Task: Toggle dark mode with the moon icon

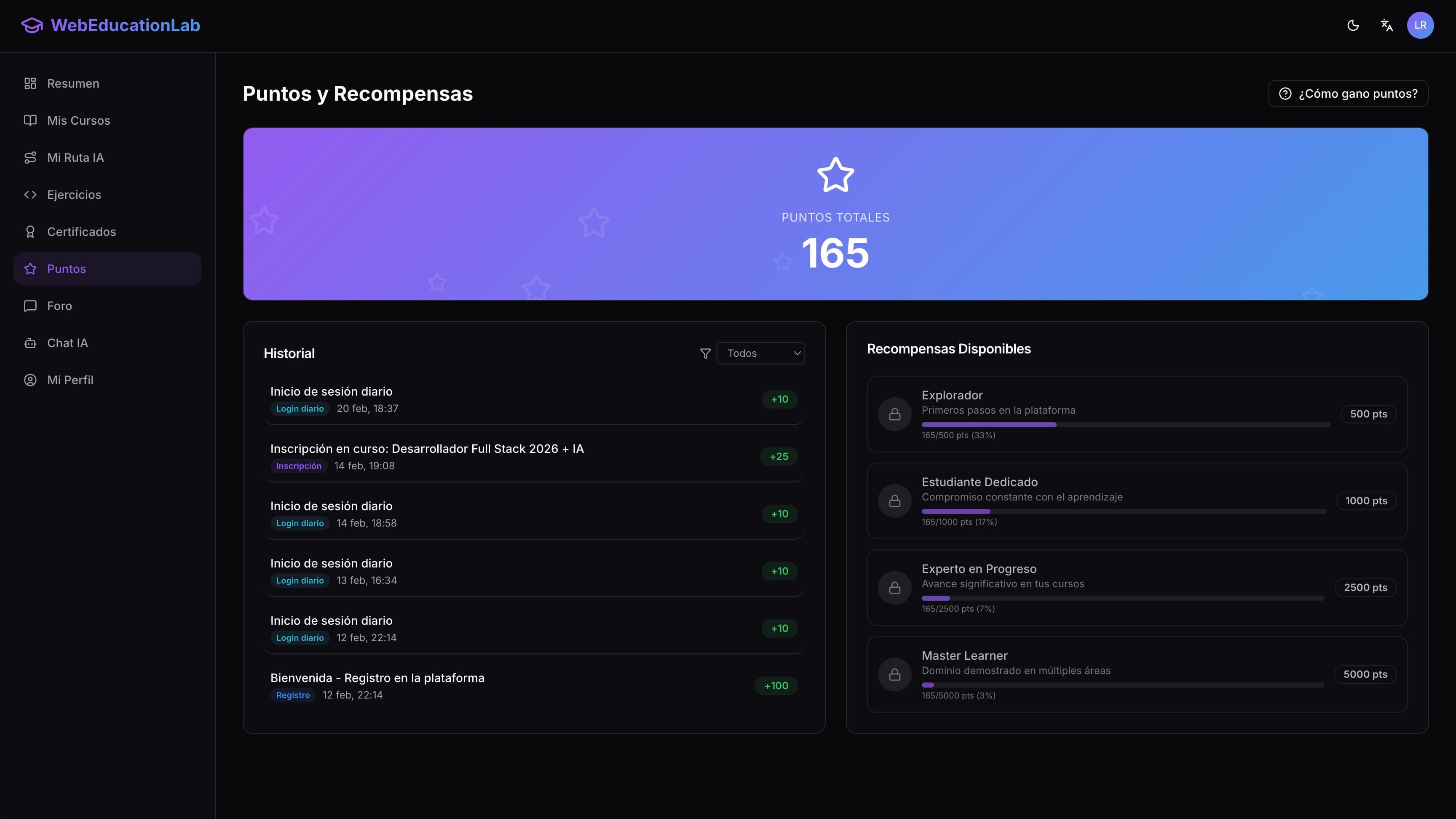Action: coord(1353,25)
